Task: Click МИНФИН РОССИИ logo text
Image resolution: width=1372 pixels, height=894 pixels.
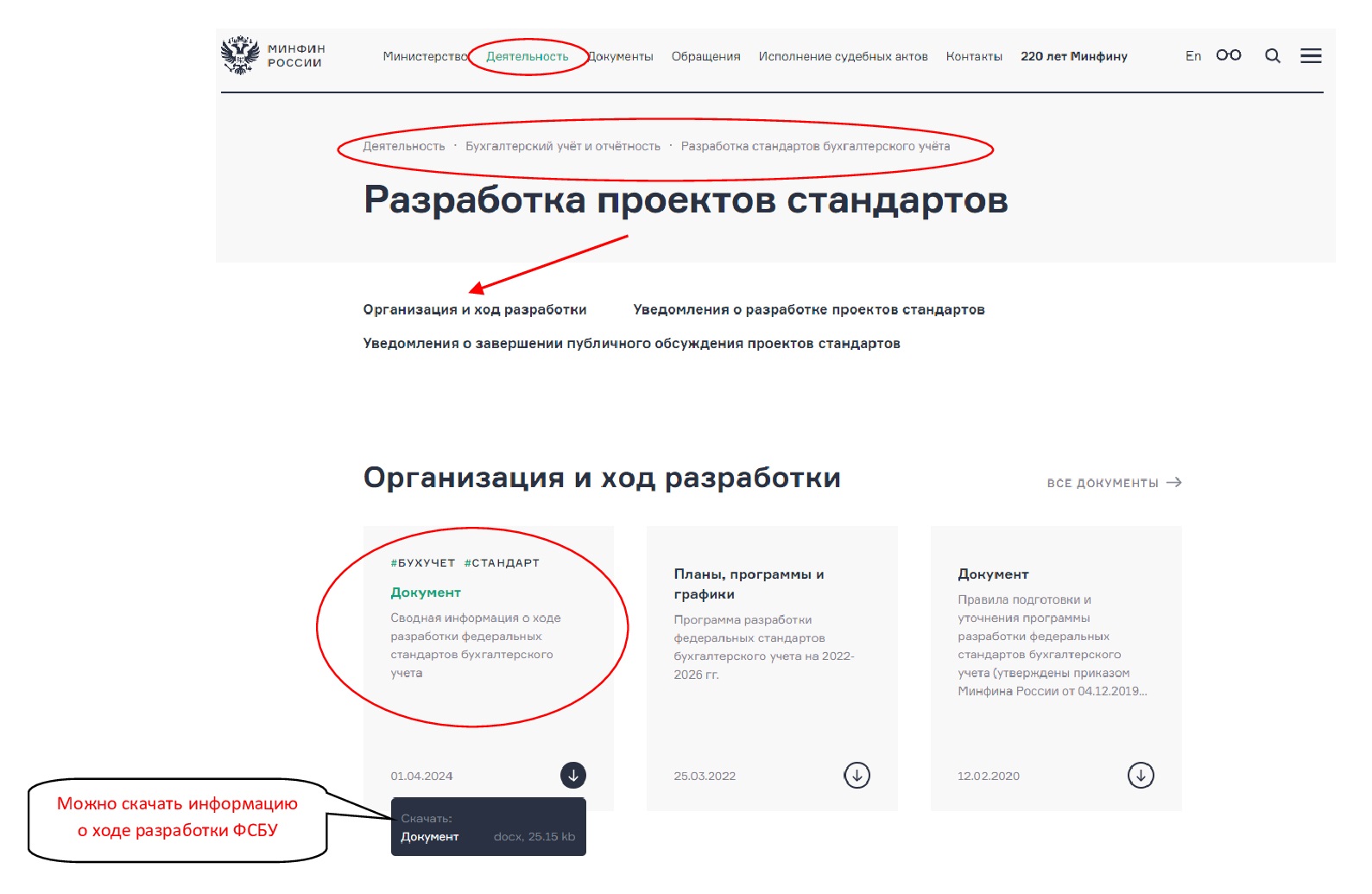Action: pos(296,55)
